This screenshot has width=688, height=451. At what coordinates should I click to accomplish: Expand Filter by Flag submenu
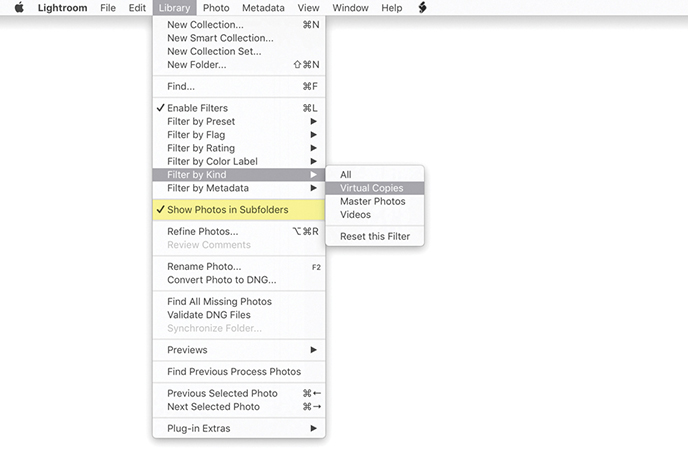click(196, 135)
